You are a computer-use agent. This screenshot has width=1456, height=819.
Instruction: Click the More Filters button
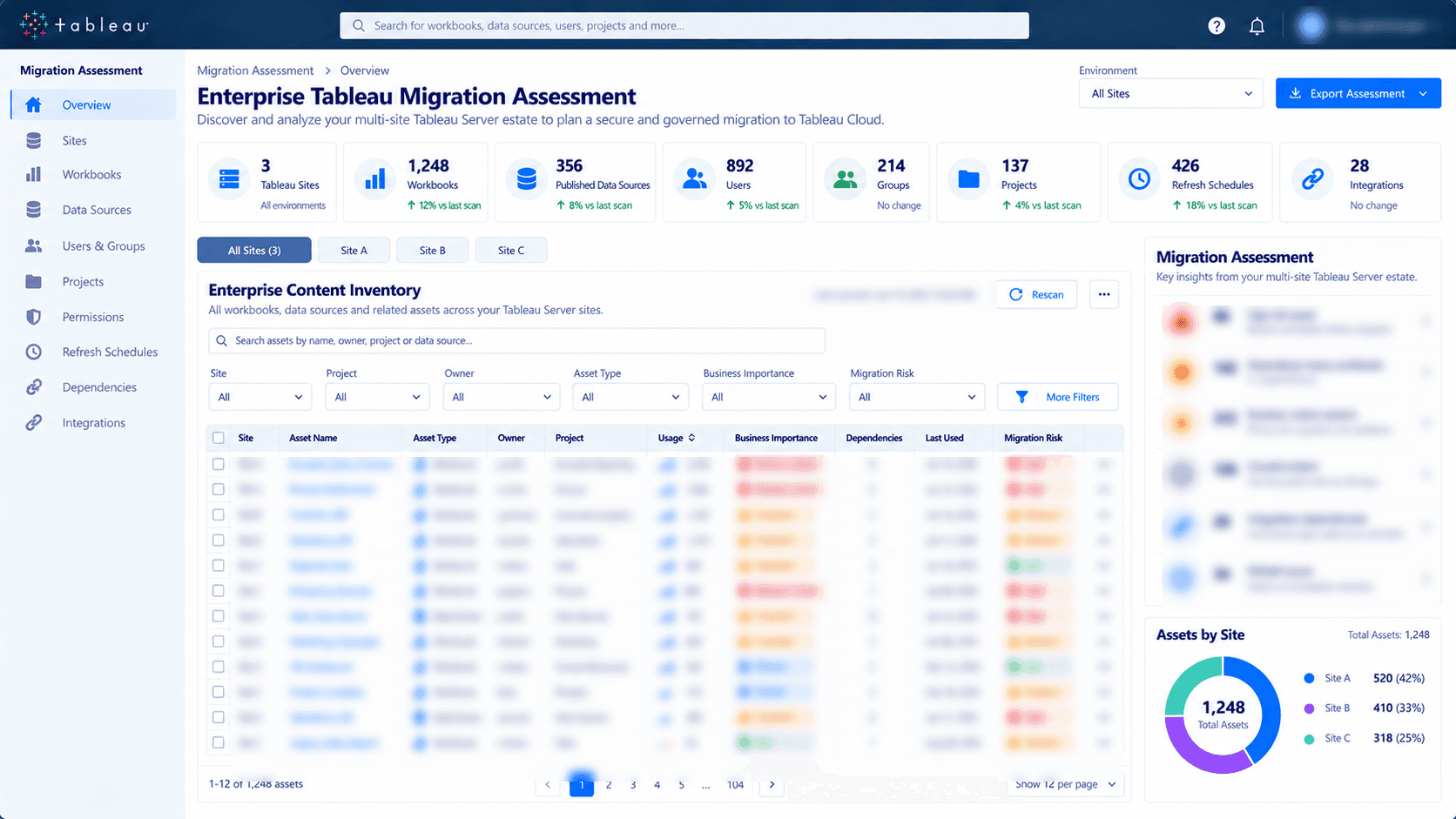(x=1058, y=397)
